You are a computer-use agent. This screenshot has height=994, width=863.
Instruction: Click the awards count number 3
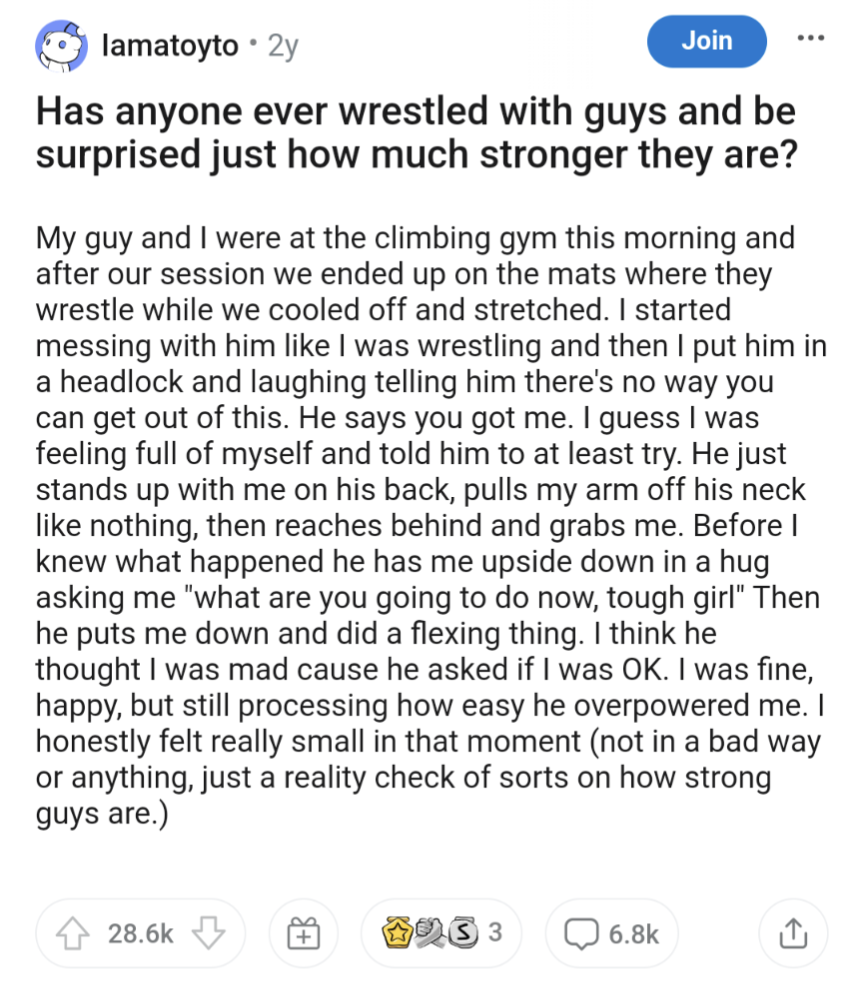494,934
